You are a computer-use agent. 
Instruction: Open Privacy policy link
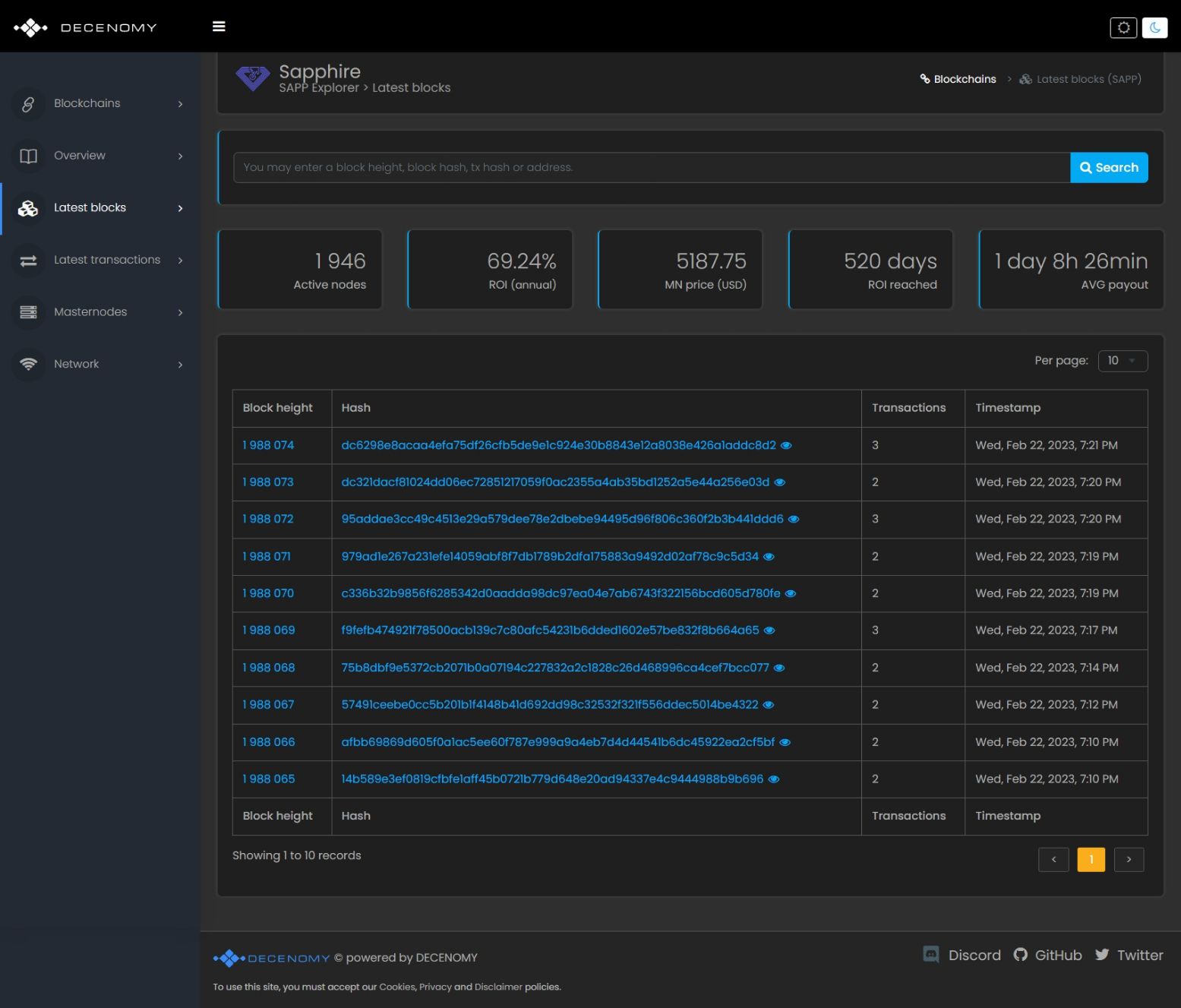435,987
